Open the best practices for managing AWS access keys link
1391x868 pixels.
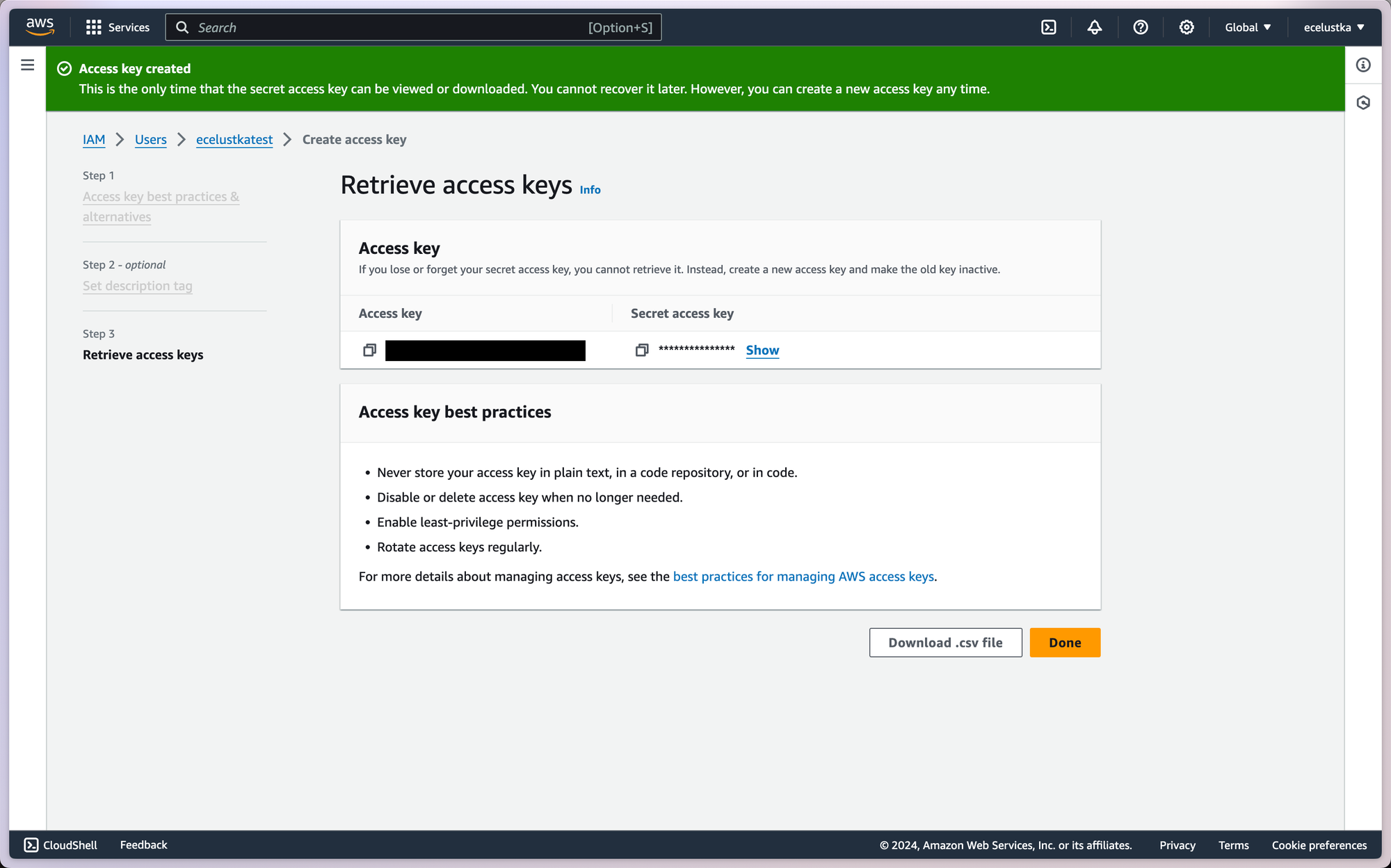pyautogui.click(x=803, y=577)
